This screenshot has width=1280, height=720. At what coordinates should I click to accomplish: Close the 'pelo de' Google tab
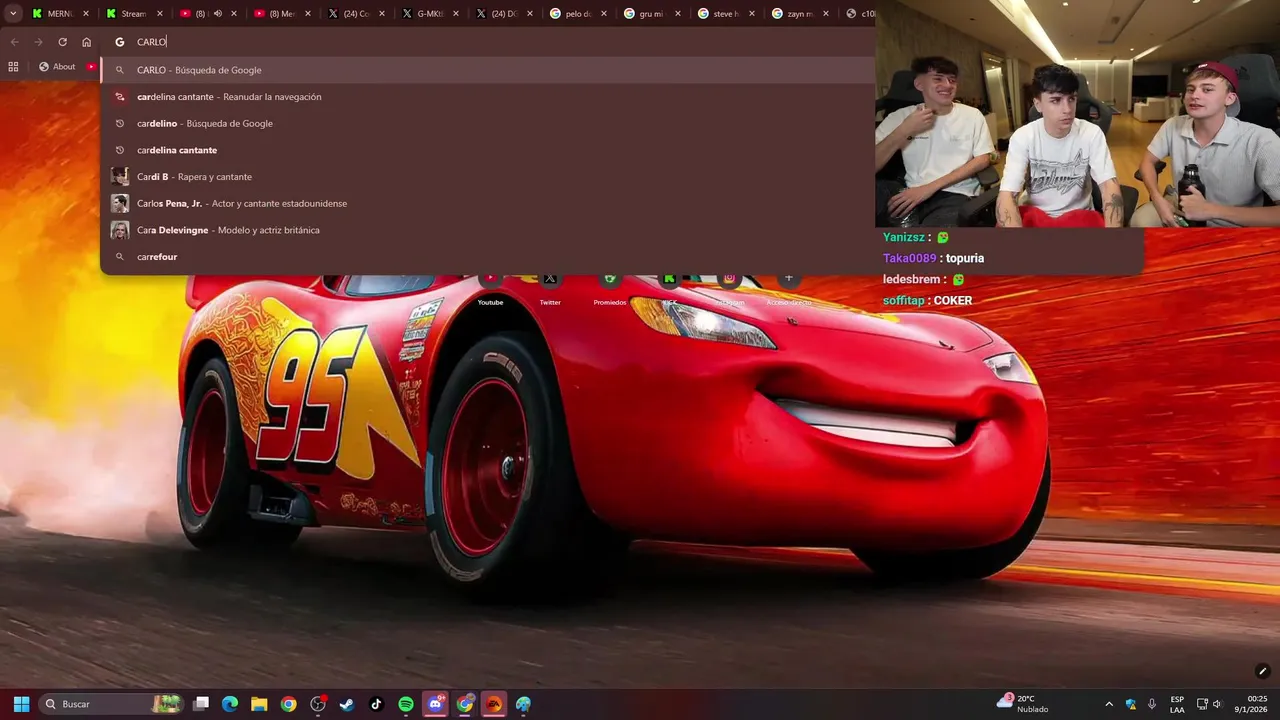(604, 14)
